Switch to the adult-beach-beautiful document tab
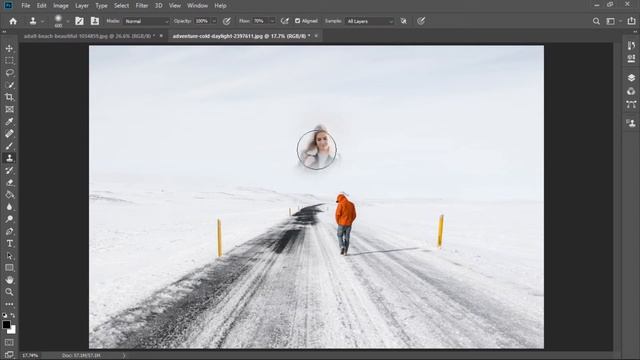 89,36
